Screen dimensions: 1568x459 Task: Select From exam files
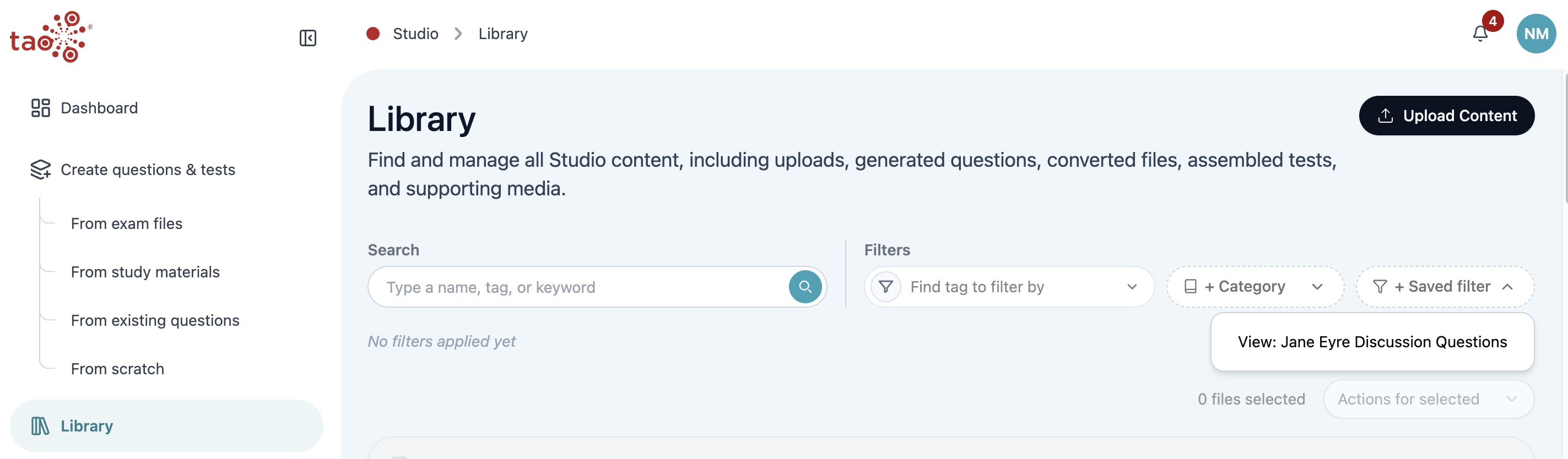coord(127,224)
